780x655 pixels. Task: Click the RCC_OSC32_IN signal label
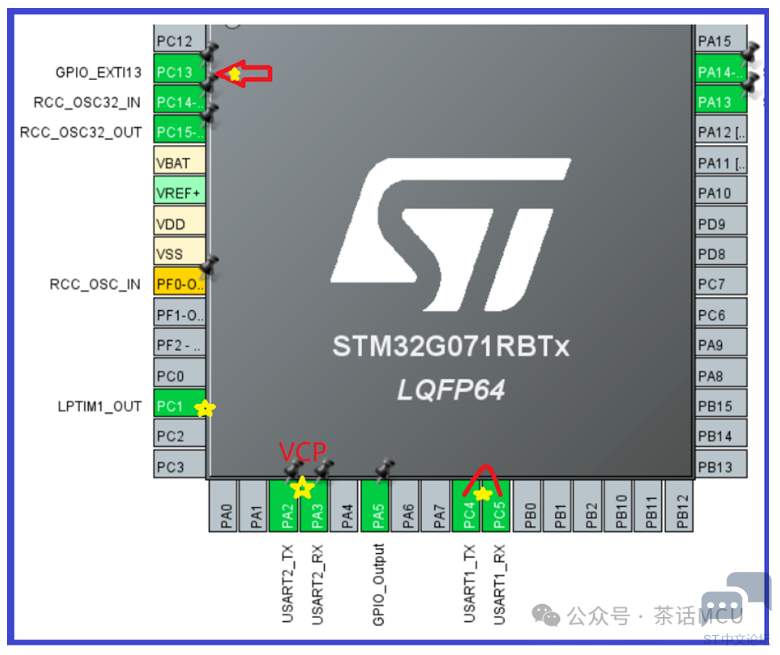click(87, 102)
